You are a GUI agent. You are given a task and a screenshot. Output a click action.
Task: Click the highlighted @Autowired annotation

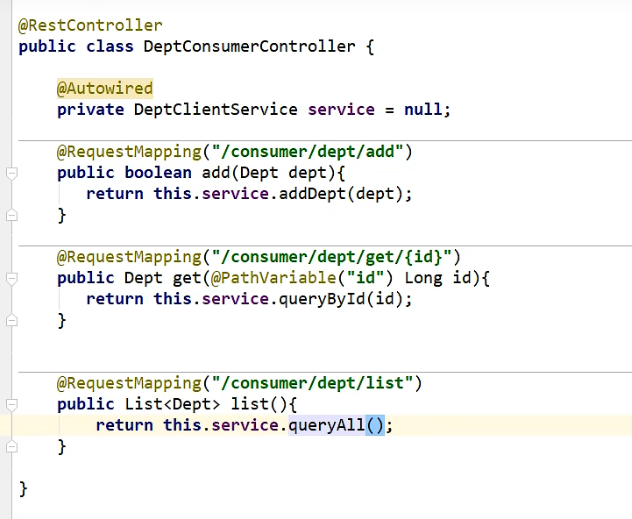click(105, 88)
